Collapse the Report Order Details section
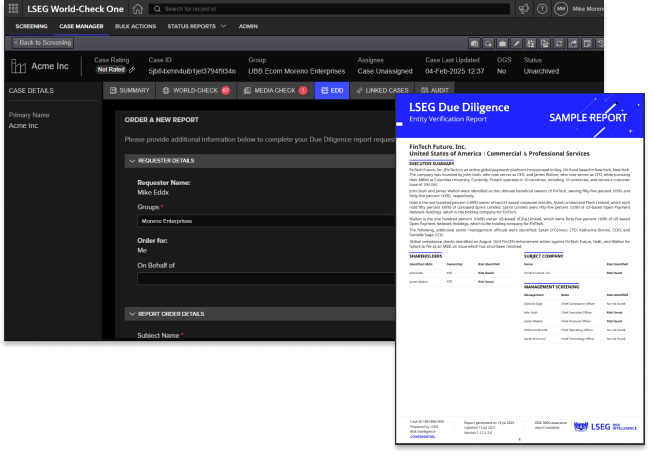Screen dimensions: 653x459 [133, 314]
